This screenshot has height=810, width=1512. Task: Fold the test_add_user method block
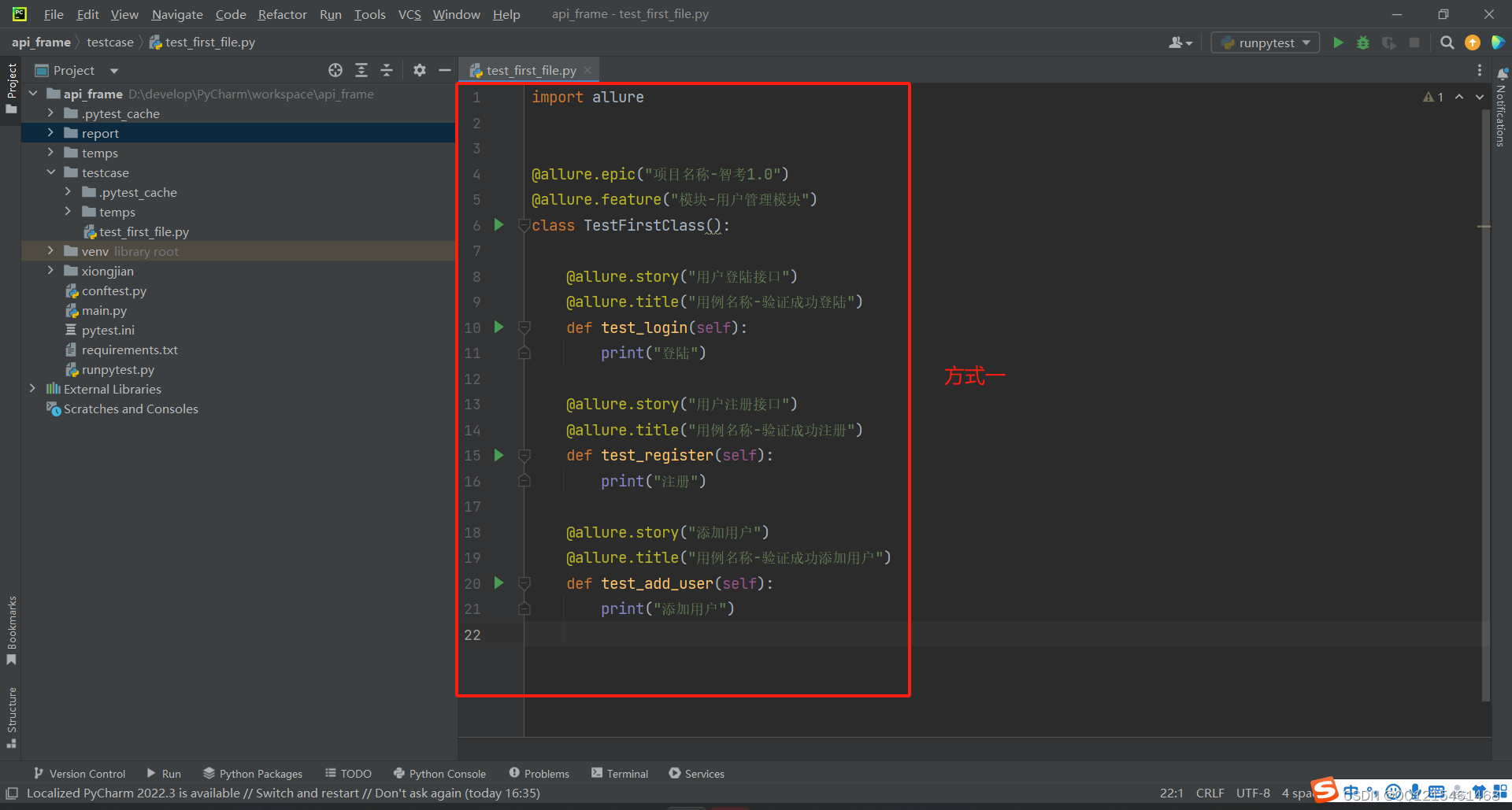[524, 583]
